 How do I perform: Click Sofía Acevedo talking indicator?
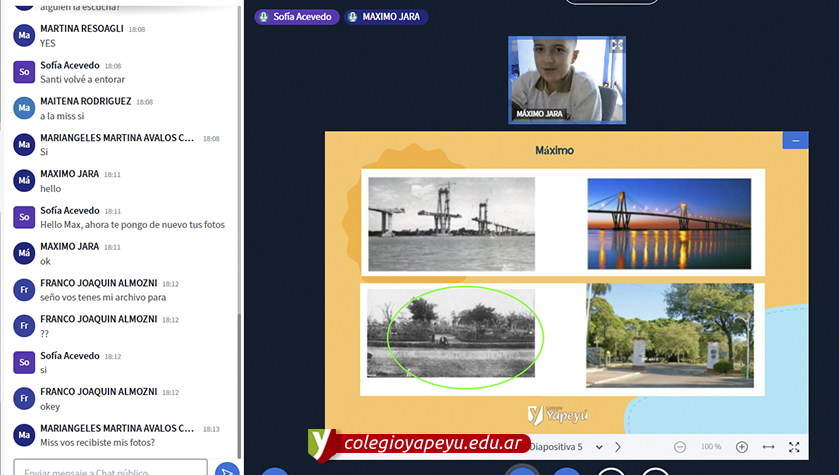click(x=297, y=17)
